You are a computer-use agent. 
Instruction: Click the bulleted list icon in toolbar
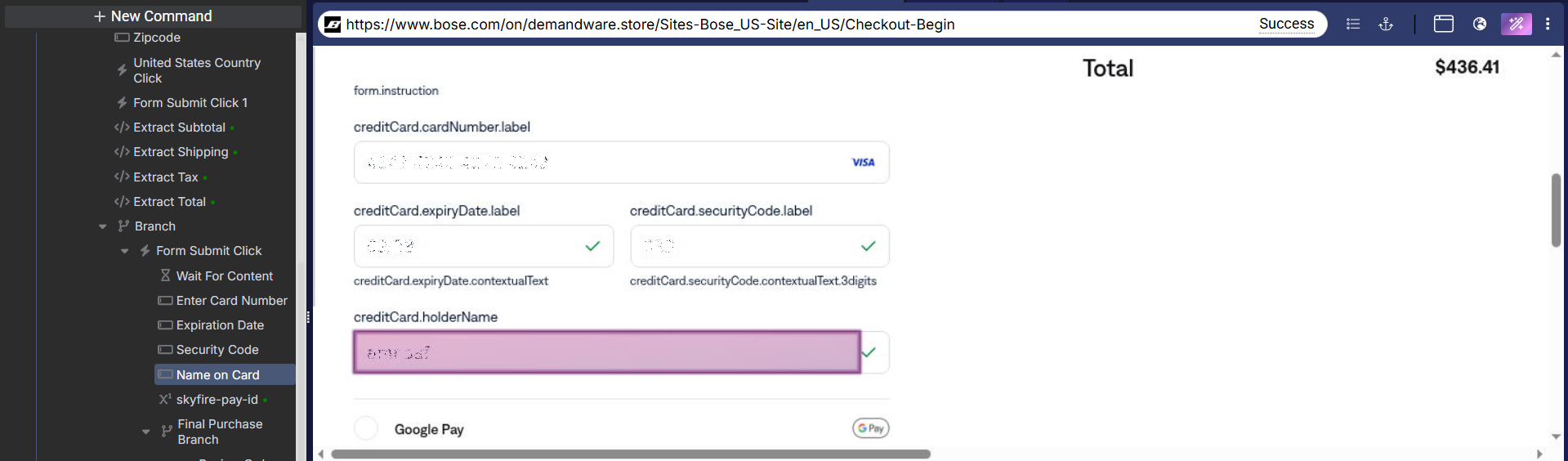1353,25
